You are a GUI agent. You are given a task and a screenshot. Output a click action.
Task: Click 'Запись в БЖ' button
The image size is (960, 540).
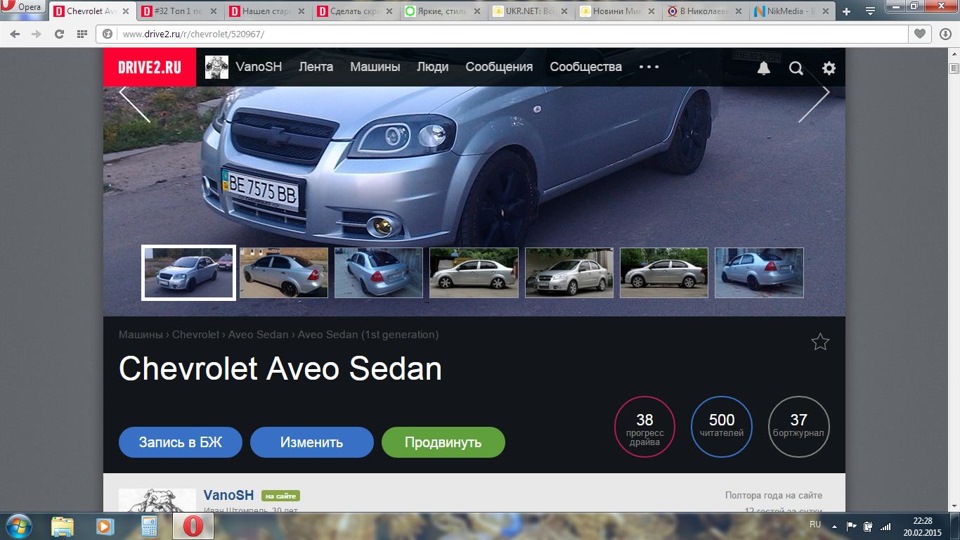point(180,442)
